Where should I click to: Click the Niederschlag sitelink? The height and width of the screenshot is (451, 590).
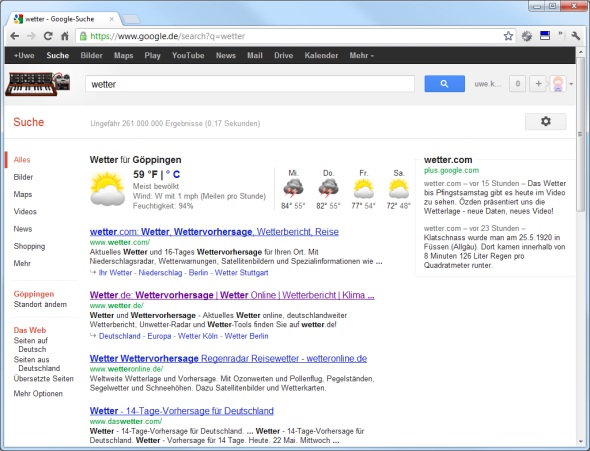[160, 273]
